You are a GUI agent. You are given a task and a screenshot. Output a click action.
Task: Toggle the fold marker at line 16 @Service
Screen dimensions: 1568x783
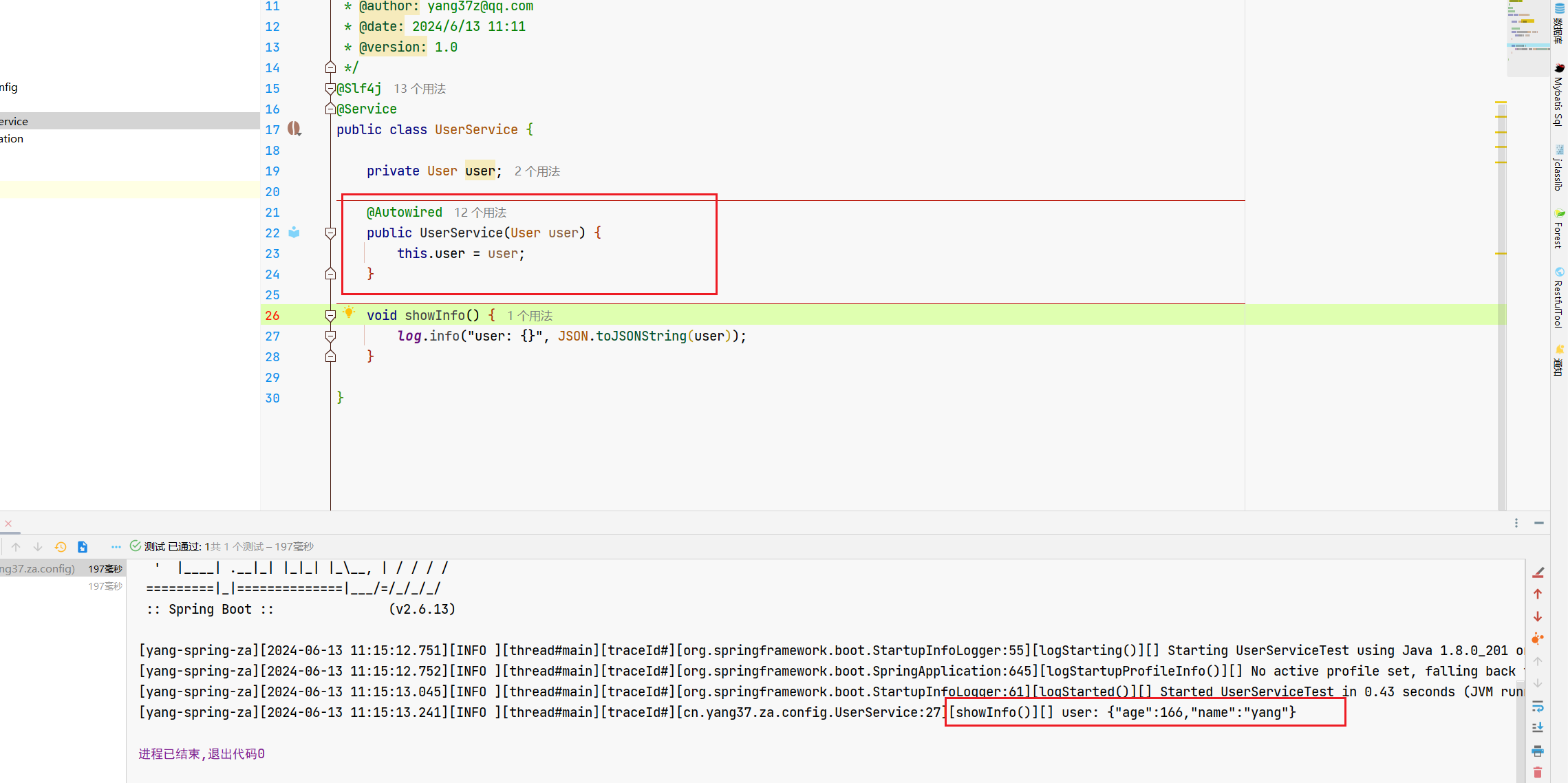tap(330, 109)
